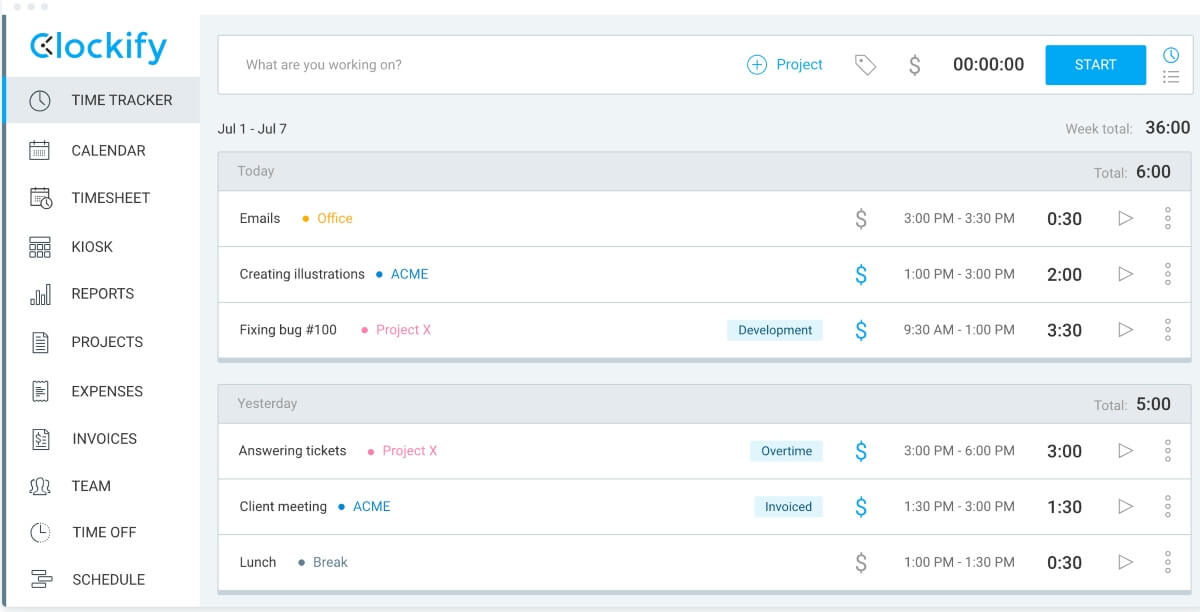Open the Invoices icon in sidebar
The width and height of the screenshot is (1200, 612).
pyautogui.click(x=40, y=438)
